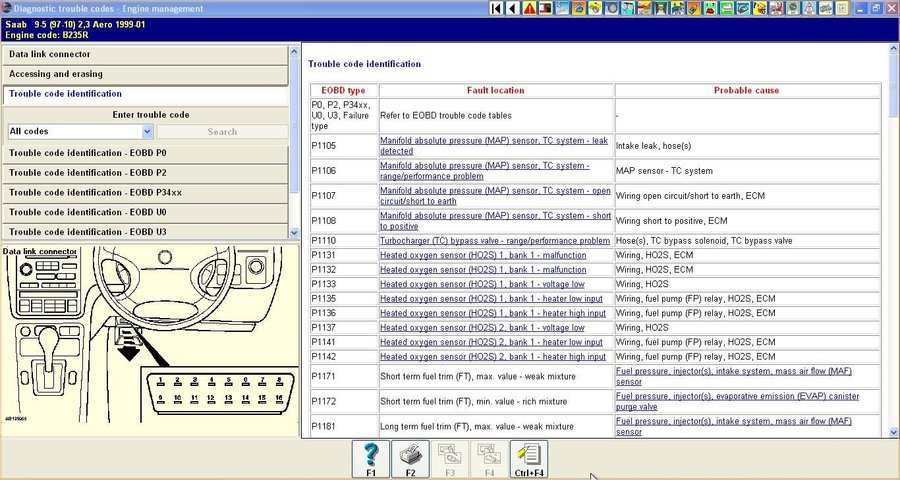Go to first page arrow icon
The image size is (900, 480).
497,9
